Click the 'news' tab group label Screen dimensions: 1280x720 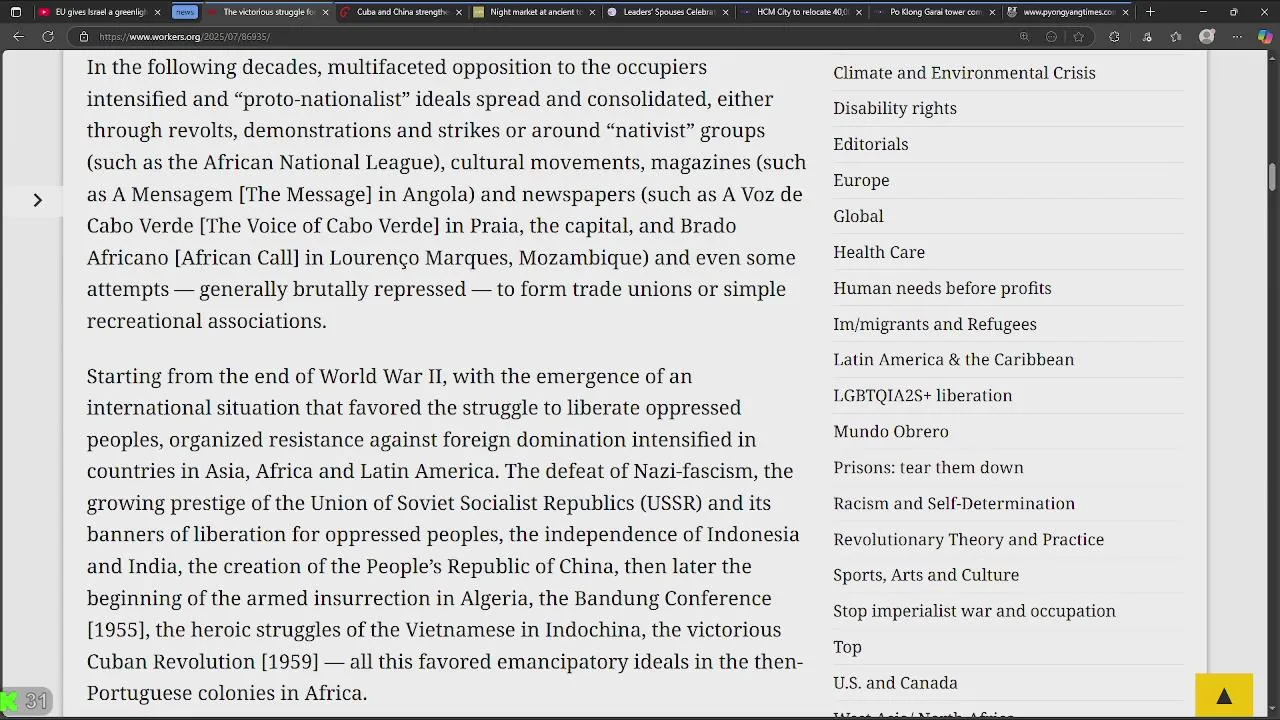tap(185, 12)
